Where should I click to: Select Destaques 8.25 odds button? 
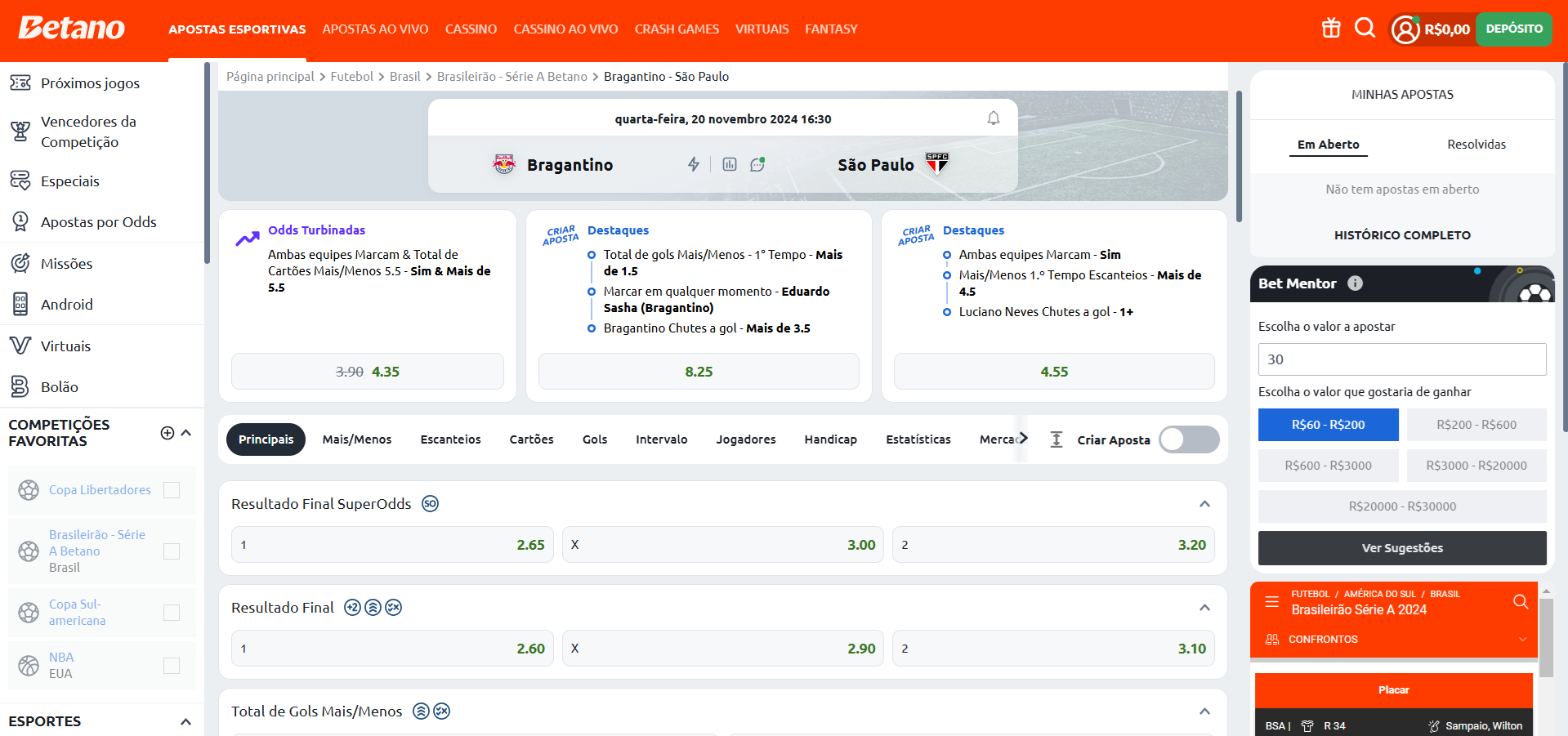click(x=699, y=372)
